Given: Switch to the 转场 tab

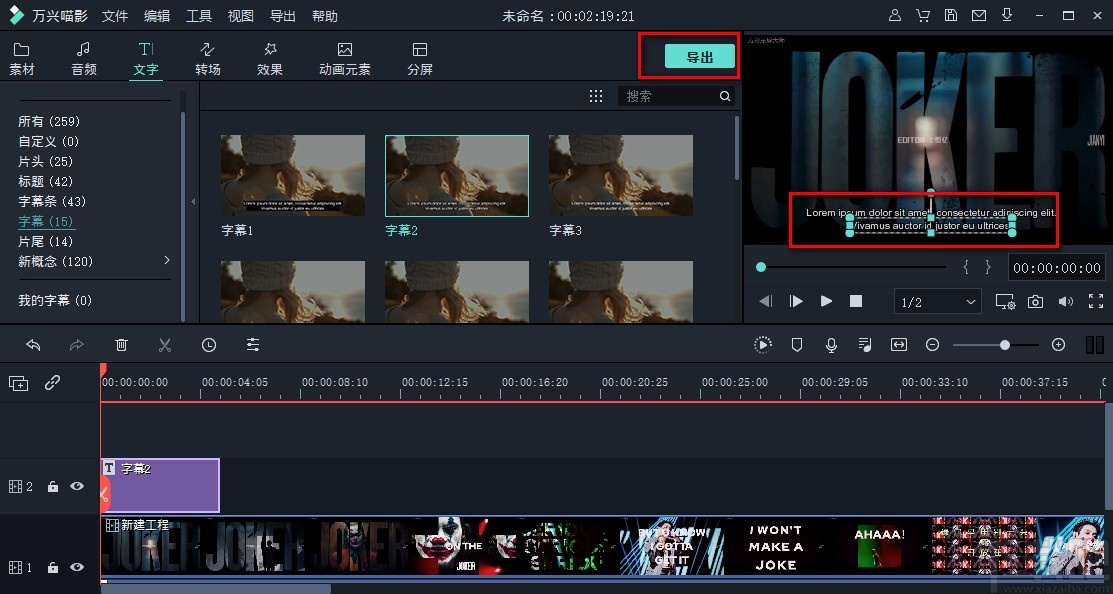Looking at the screenshot, I should pyautogui.click(x=208, y=57).
